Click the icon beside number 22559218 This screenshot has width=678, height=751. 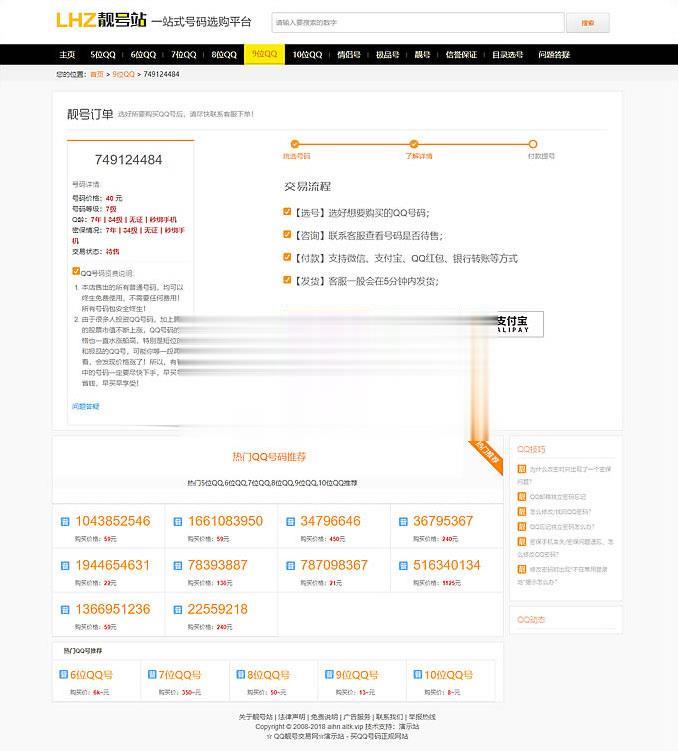178,610
